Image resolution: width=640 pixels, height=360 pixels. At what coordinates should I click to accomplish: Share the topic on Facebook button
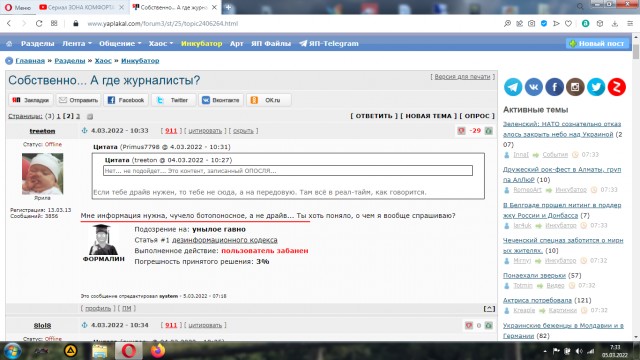(x=126, y=100)
